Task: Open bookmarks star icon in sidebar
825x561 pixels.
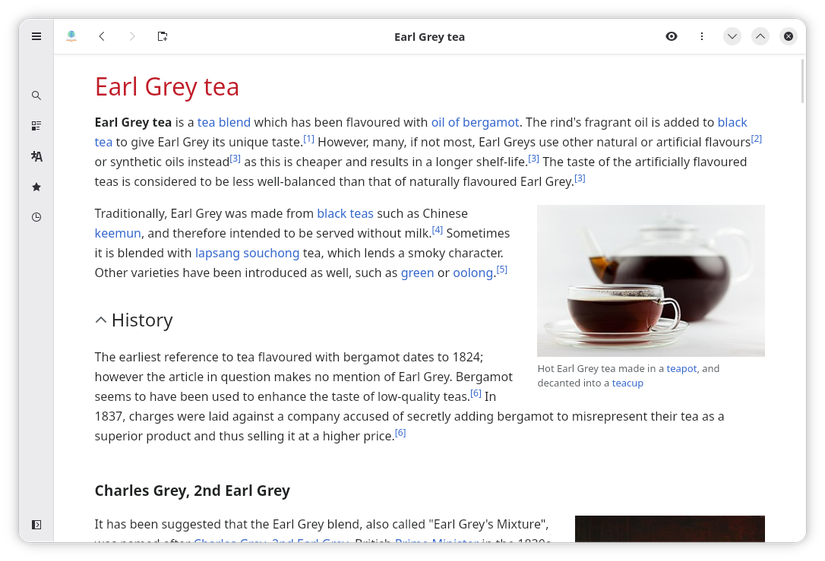Action: (x=36, y=187)
